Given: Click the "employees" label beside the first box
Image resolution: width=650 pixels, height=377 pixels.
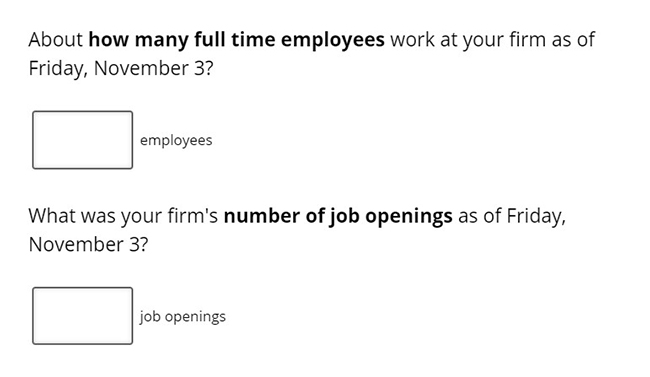Looking at the screenshot, I should [176, 141].
